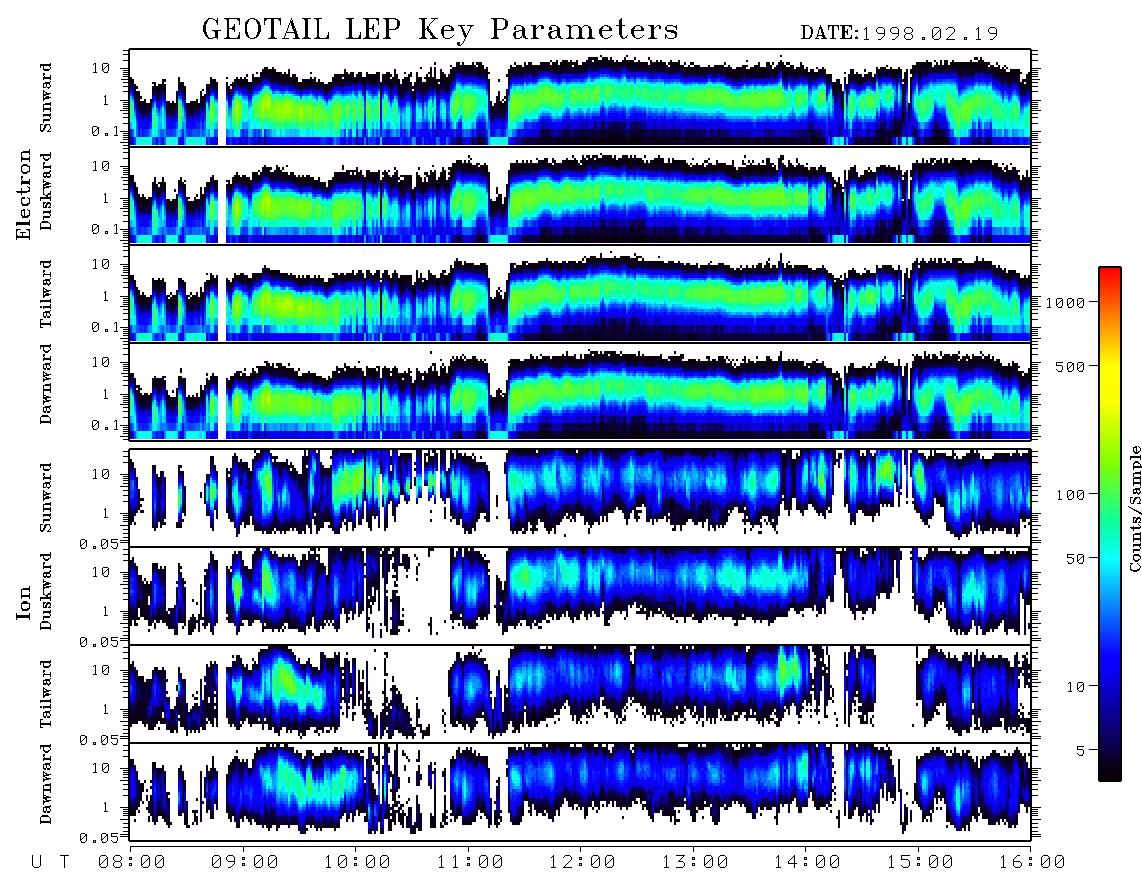Click the Electron Tailward spectrogram panel
The height and width of the screenshot is (880, 1142).
click(580, 293)
